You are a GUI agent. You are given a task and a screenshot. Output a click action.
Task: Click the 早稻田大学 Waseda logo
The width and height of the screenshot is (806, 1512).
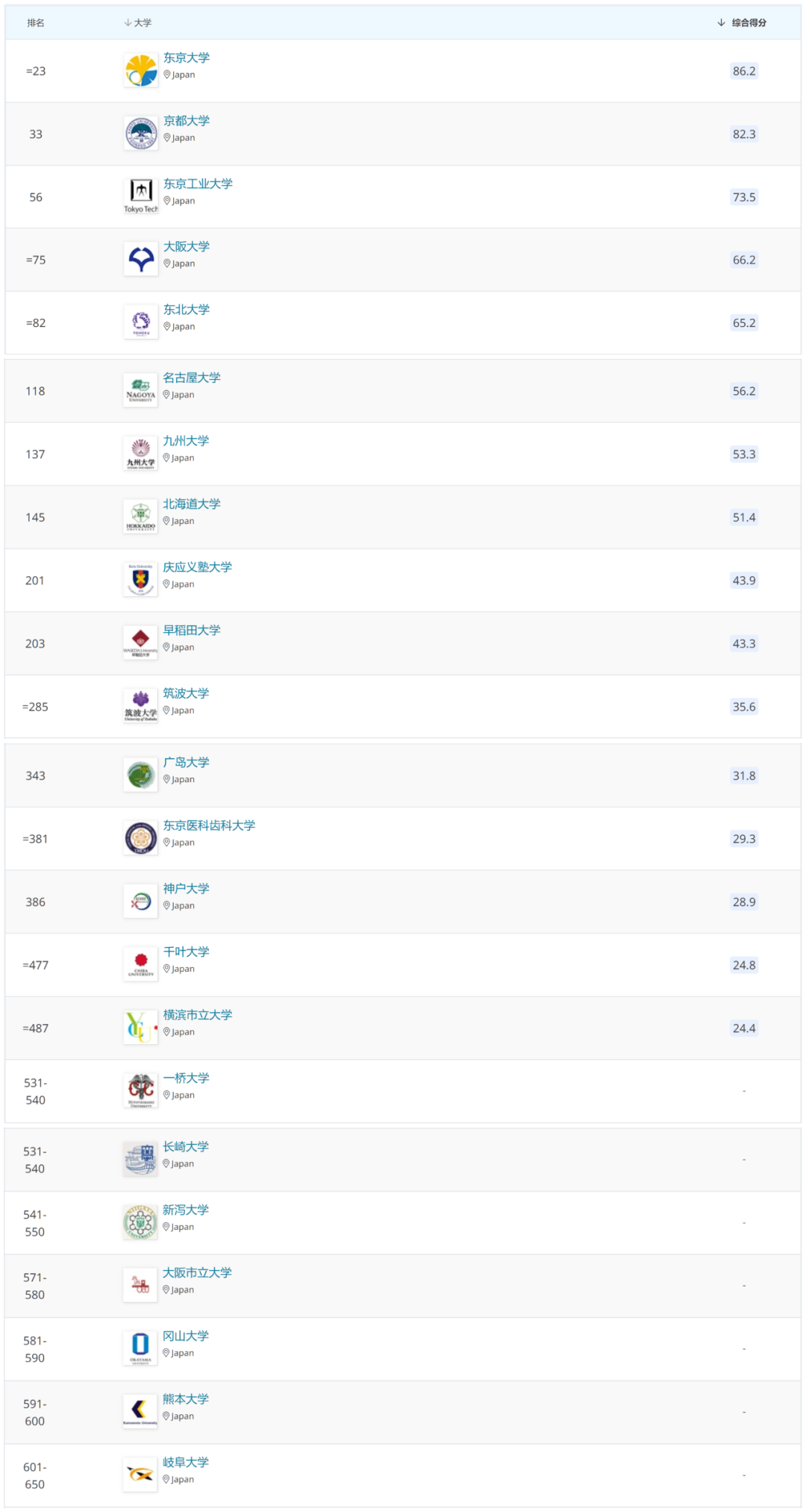pos(140,643)
